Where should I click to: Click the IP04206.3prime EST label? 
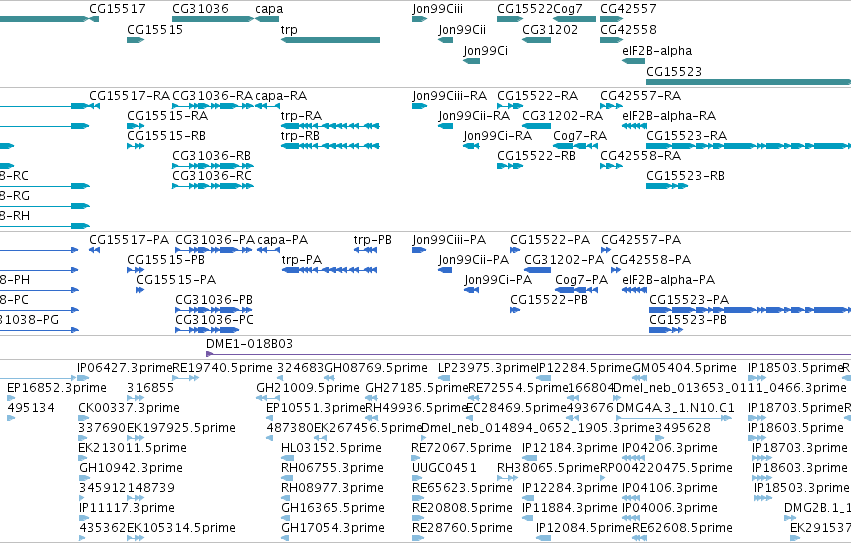point(670,447)
